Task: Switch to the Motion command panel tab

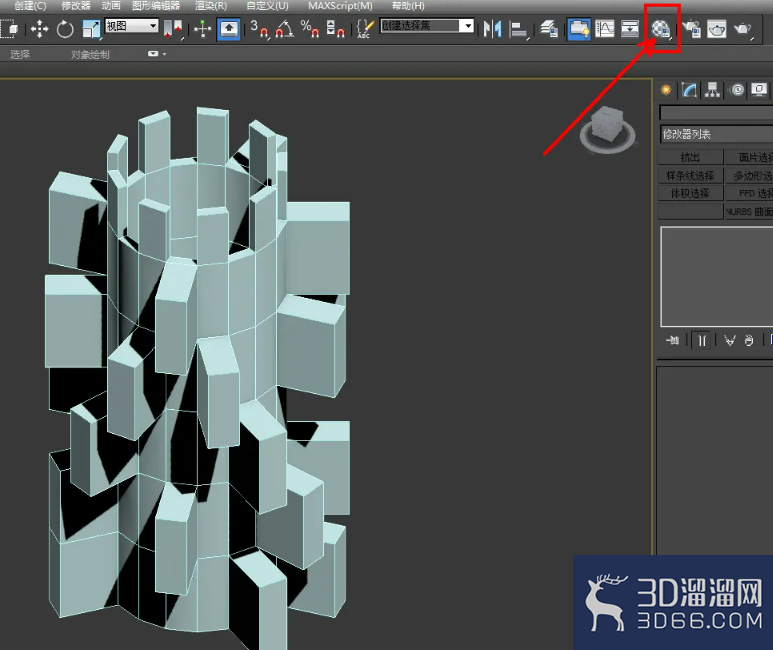Action: (x=737, y=90)
